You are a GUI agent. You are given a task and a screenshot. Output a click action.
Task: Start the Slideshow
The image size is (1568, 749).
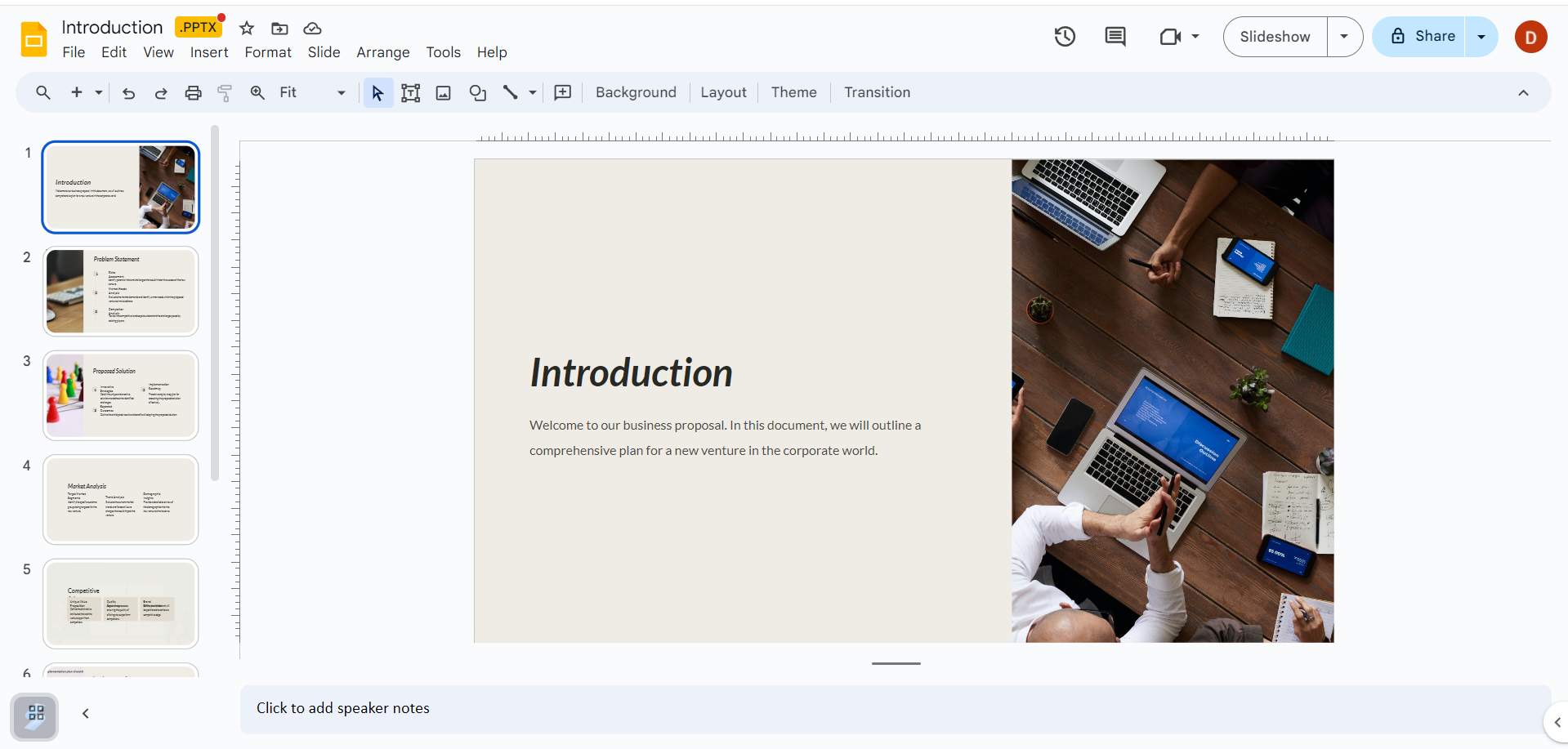tap(1275, 37)
